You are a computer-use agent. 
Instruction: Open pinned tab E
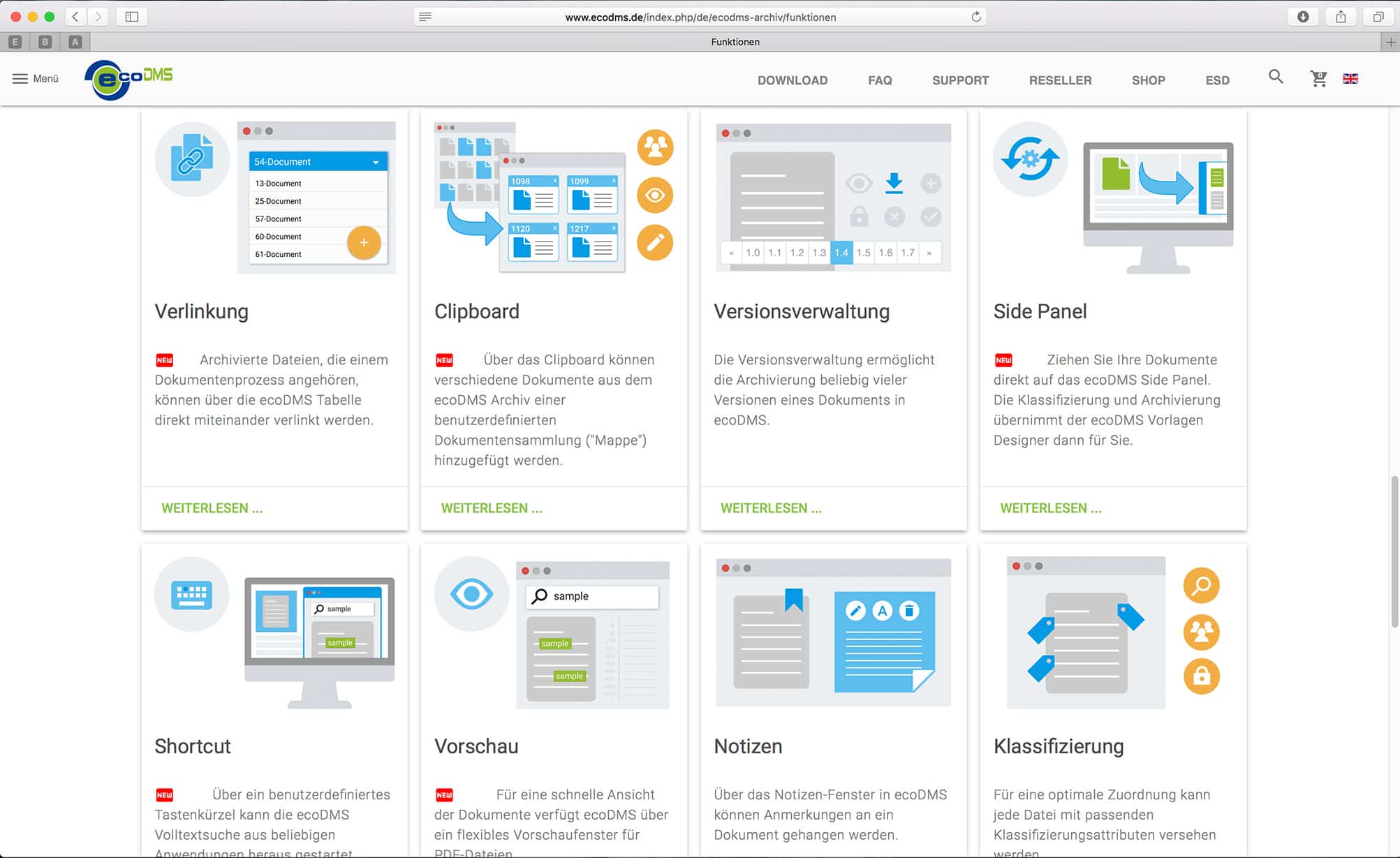(15, 42)
